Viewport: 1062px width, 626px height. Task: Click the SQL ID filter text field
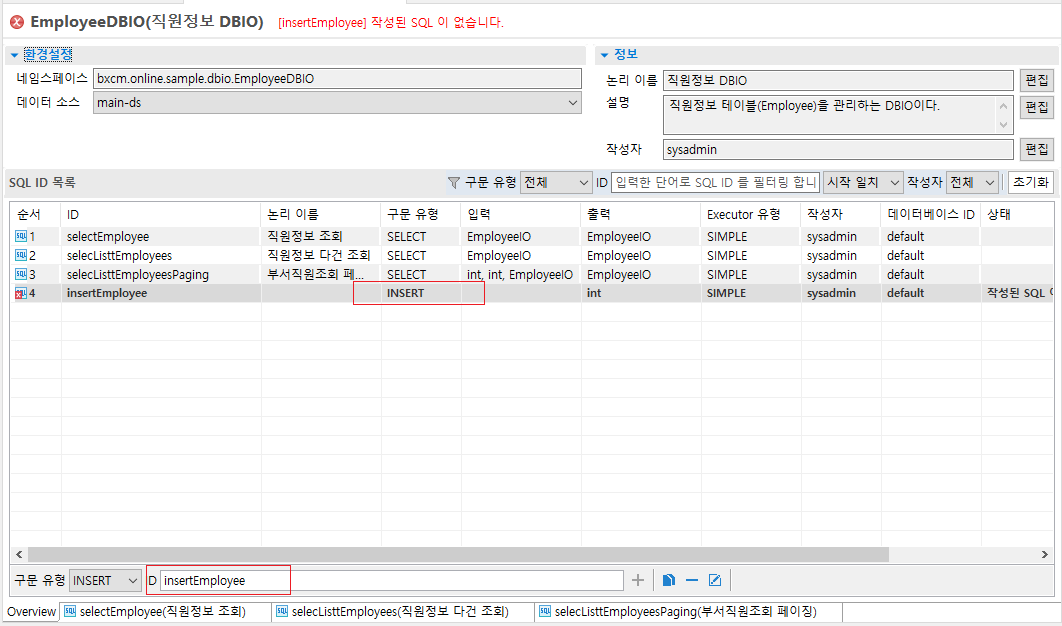pyautogui.click(x=715, y=182)
